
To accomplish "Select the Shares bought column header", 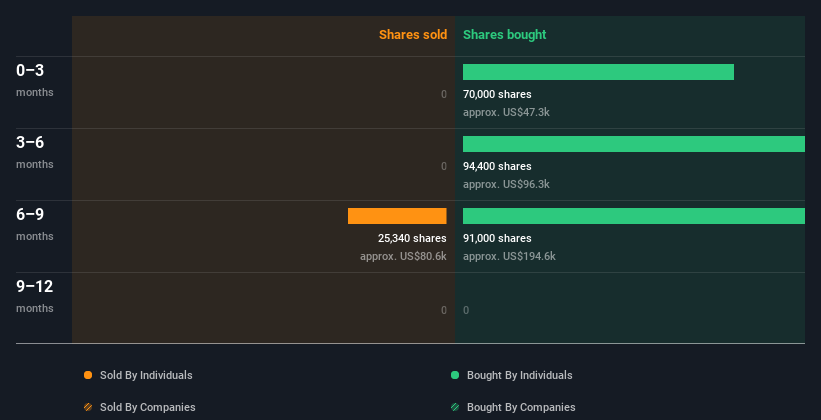I will click(504, 35).
